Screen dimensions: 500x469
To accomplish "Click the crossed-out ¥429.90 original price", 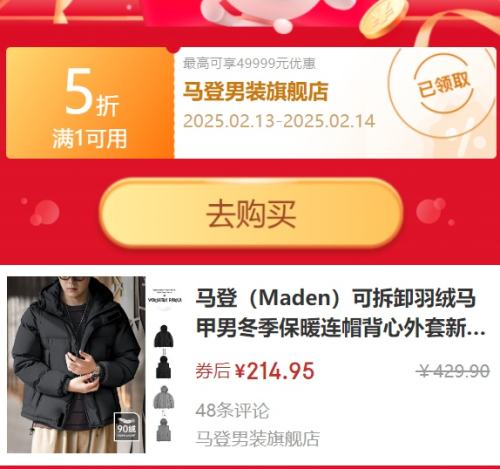I will pyautogui.click(x=454, y=371).
